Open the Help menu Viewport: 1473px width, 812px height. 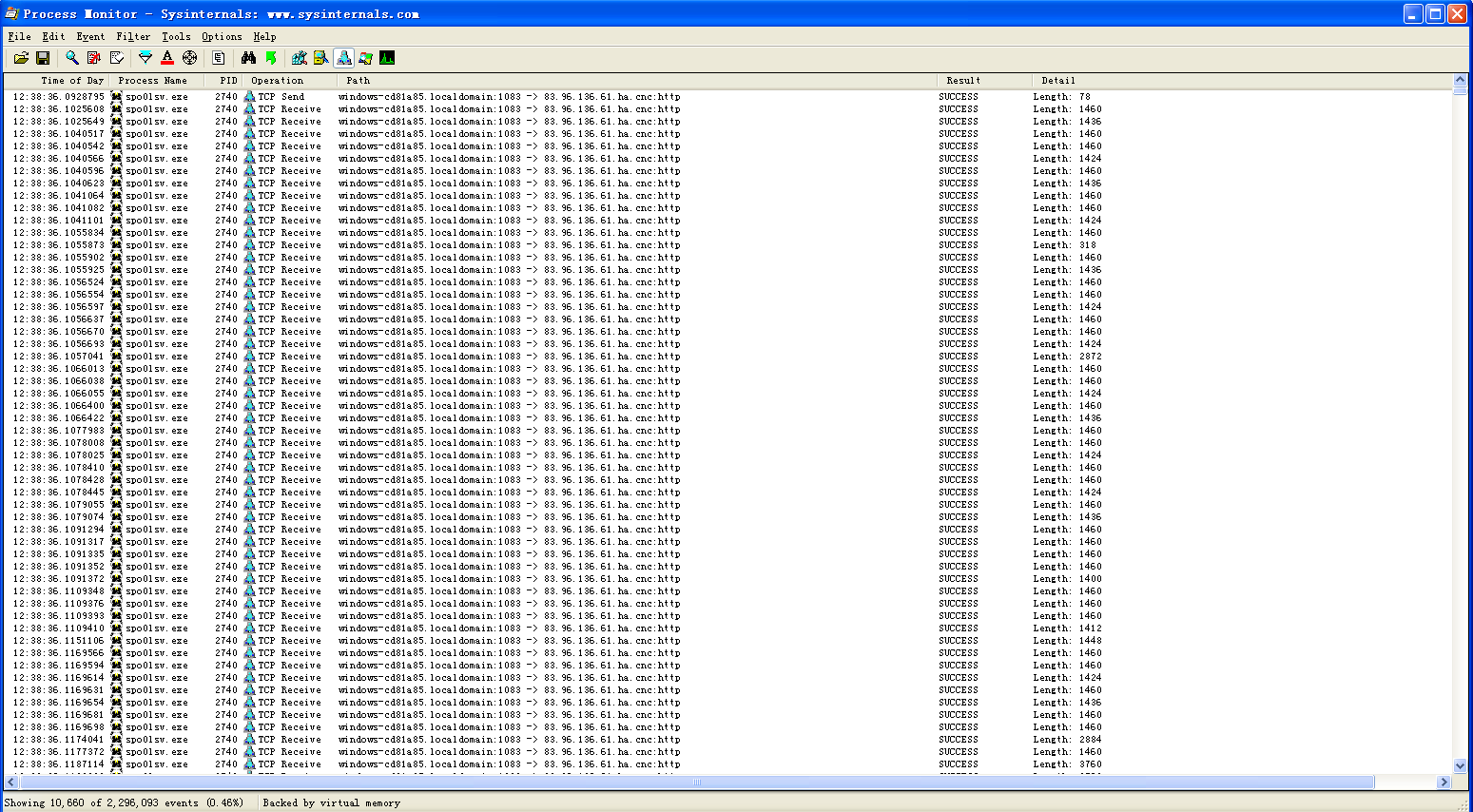[264, 36]
